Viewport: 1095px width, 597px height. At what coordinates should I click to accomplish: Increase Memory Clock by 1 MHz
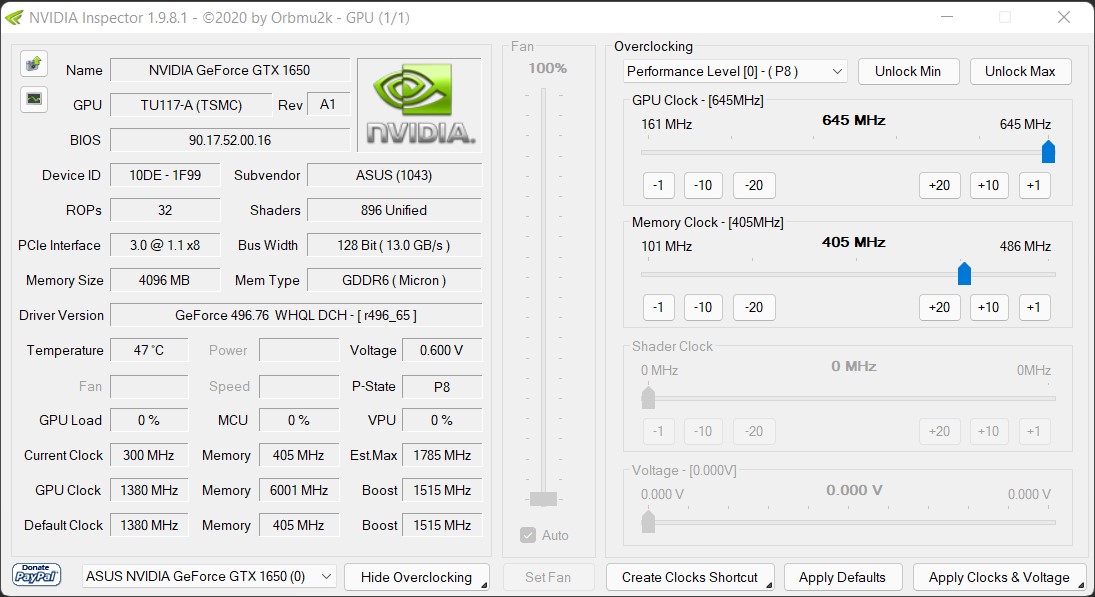pyautogui.click(x=1034, y=307)
